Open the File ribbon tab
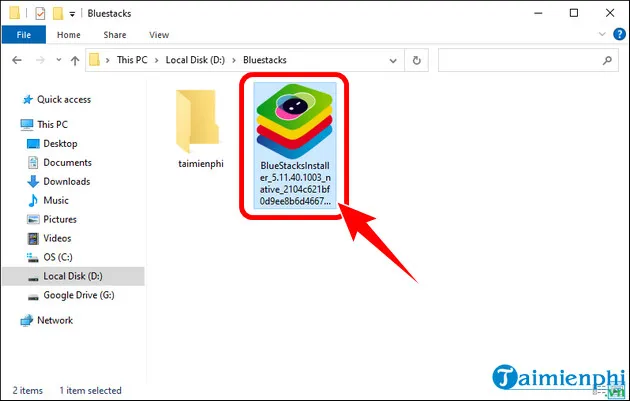 [x=24, y=35]
